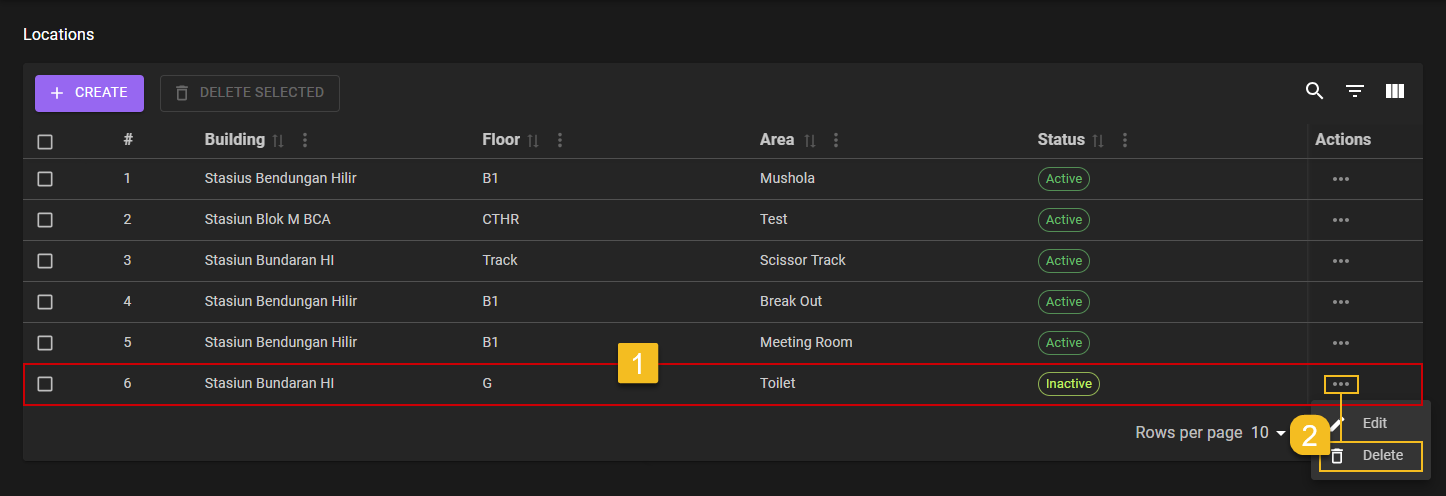The width and height of the screenshot is (1446, 496).
Task: Click the Create button
Action: 89,93
